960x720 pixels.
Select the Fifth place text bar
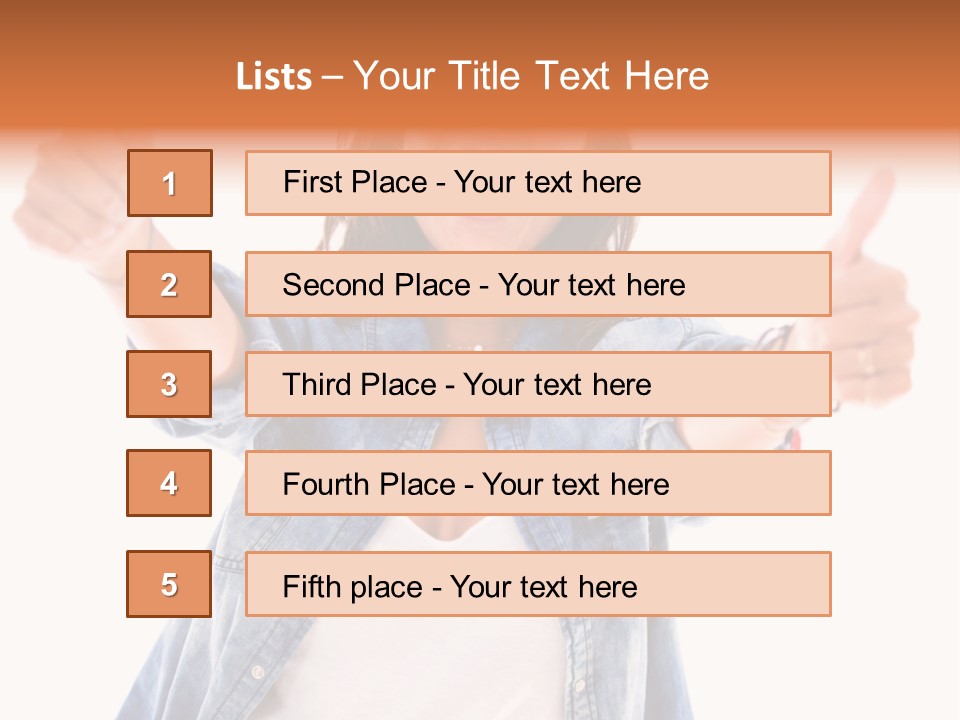coord(538,584)
